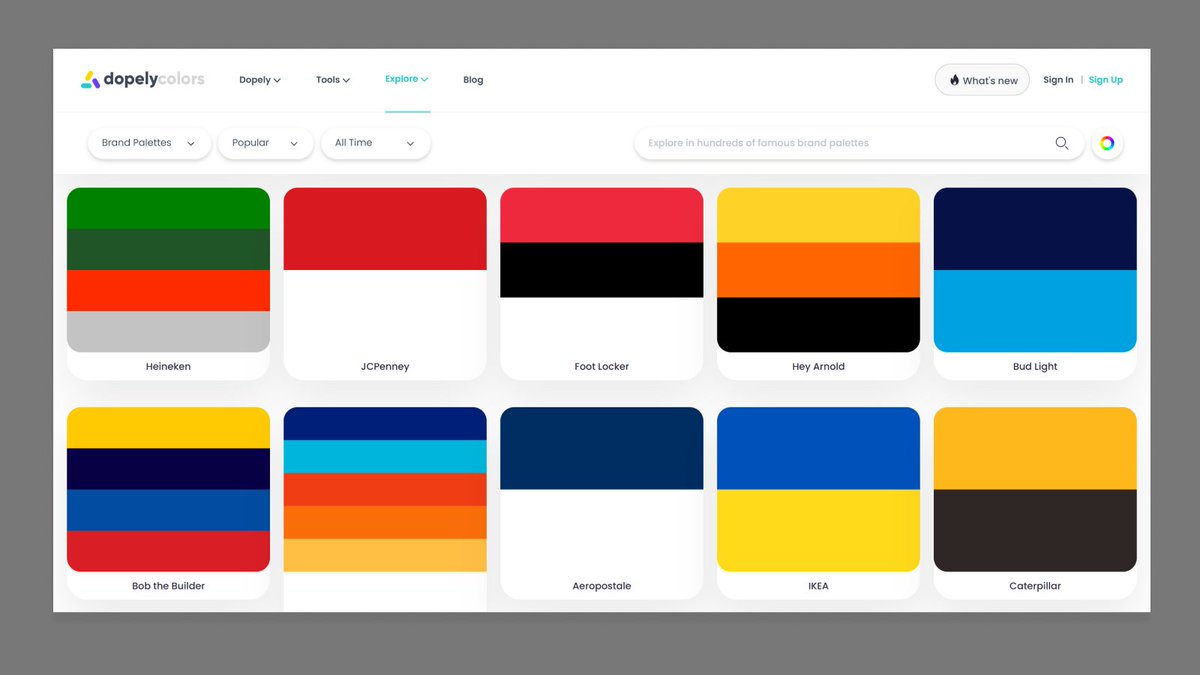The width and height of the screenshot is (1200, 675).
Task: Select the cyan stripe in the unlabeled palette
Action: tap(385, 456)
